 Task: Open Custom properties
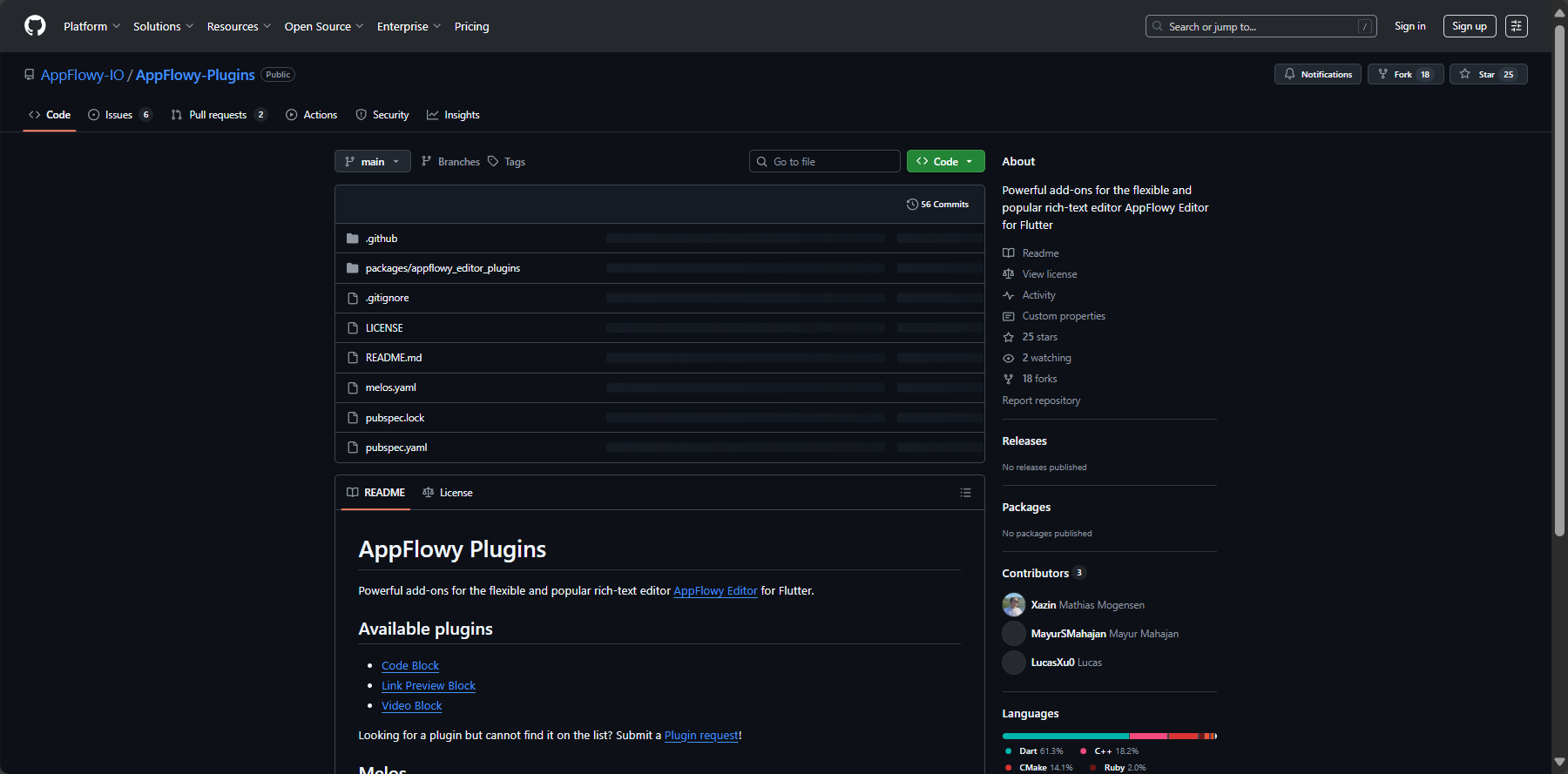(1054, 316)
